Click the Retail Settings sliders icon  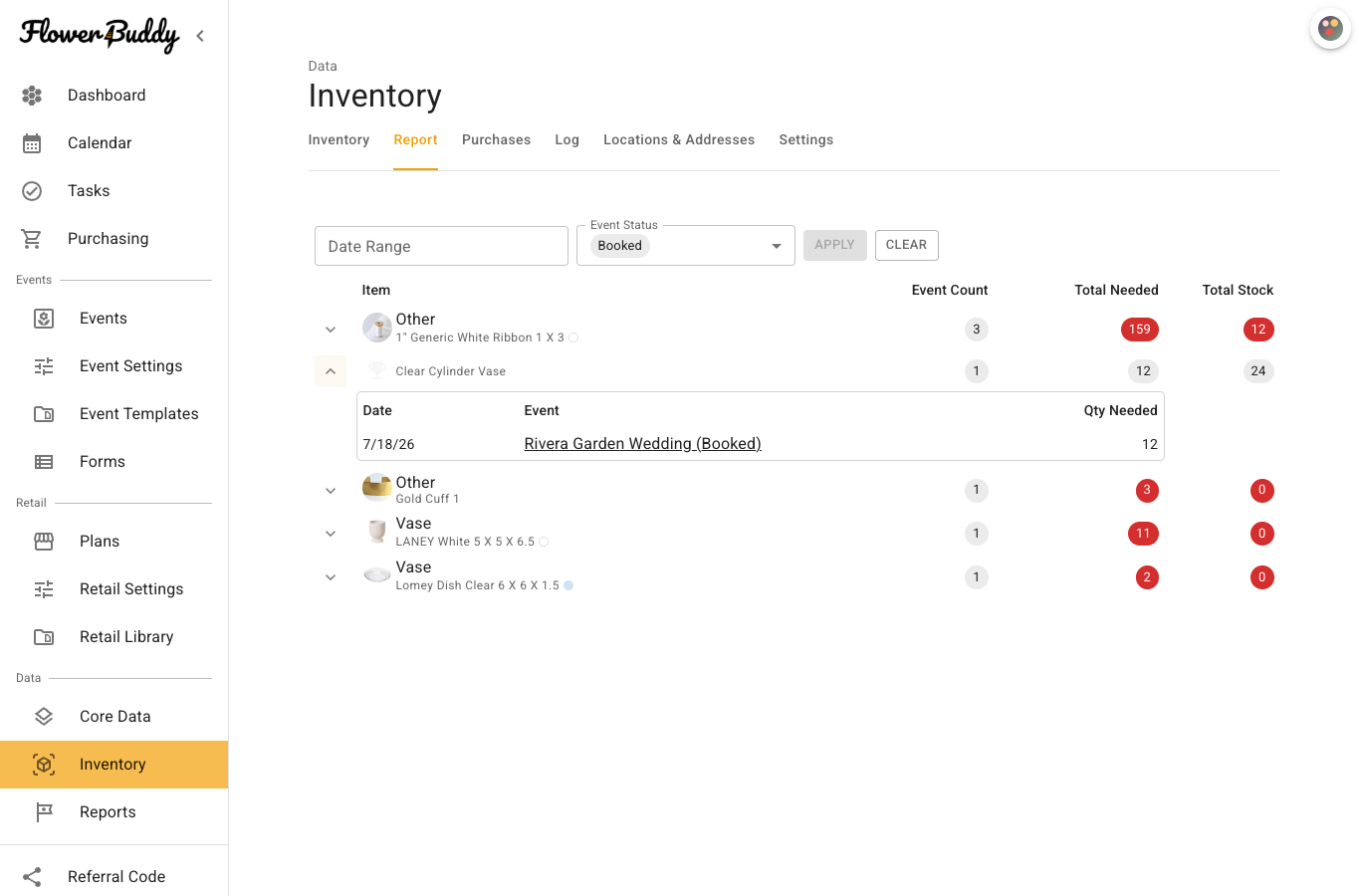[44, 589]
